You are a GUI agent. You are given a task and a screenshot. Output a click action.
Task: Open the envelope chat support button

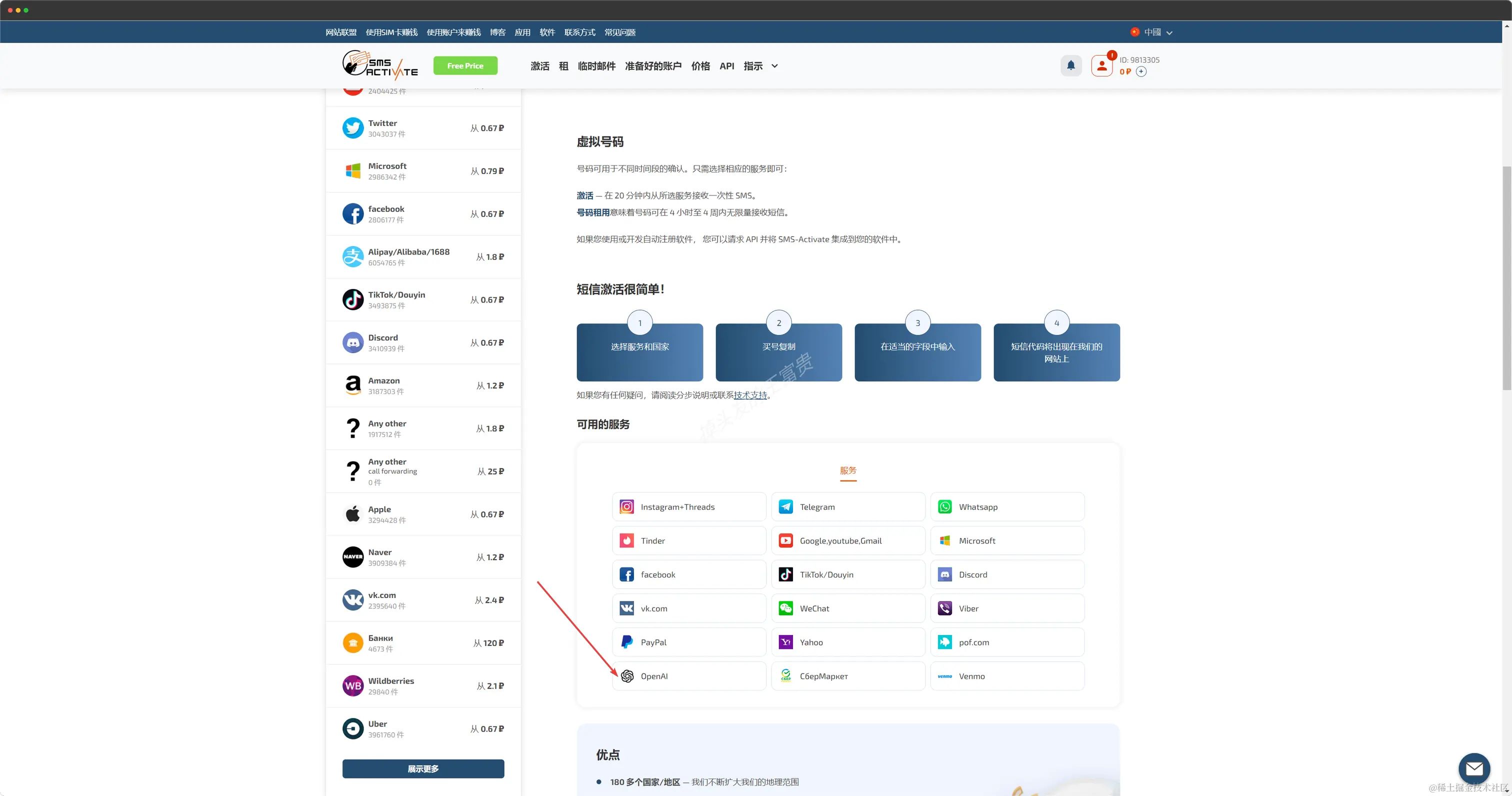[x=1474, y=768]
